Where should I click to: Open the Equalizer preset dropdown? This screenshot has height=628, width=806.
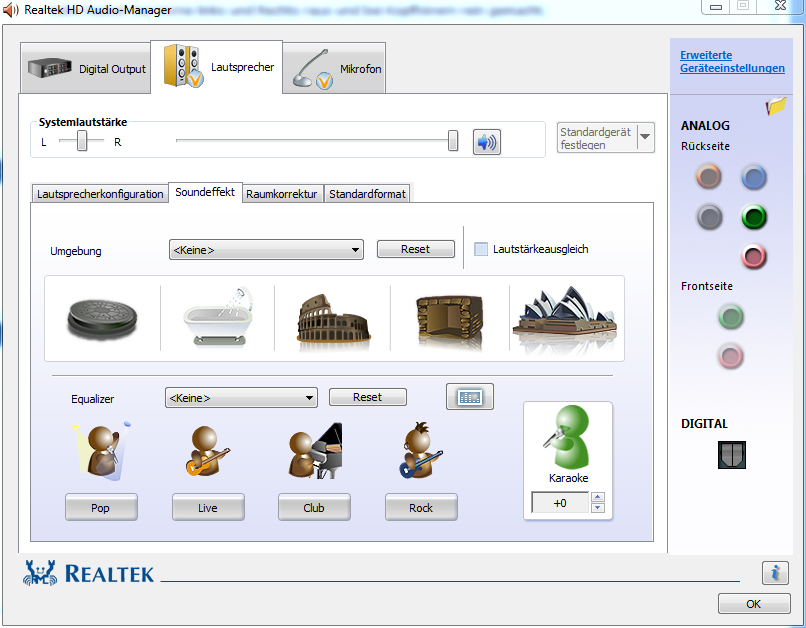tap(241, 398)
